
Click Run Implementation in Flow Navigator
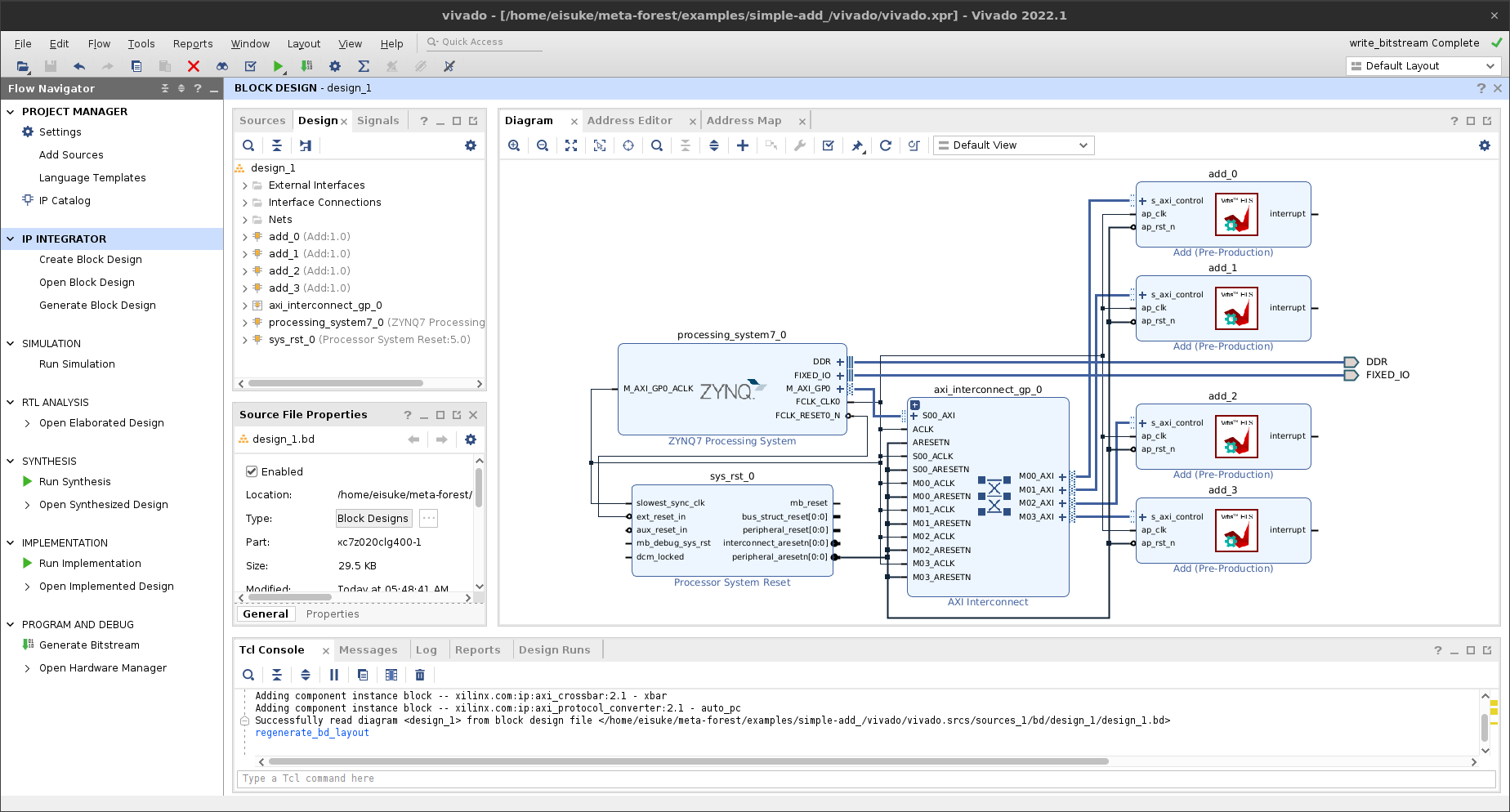point(90,564)
